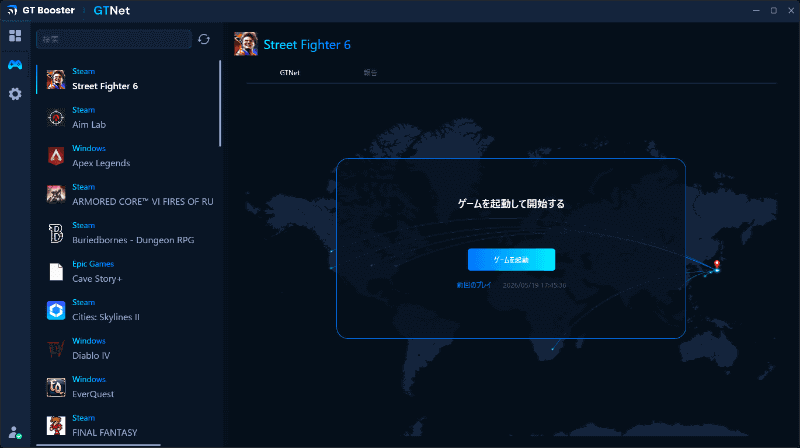This screenshot has height=448, width=800.
Task: Click the Cities: Skylines II icon
Action: click(x=56, y=310)
